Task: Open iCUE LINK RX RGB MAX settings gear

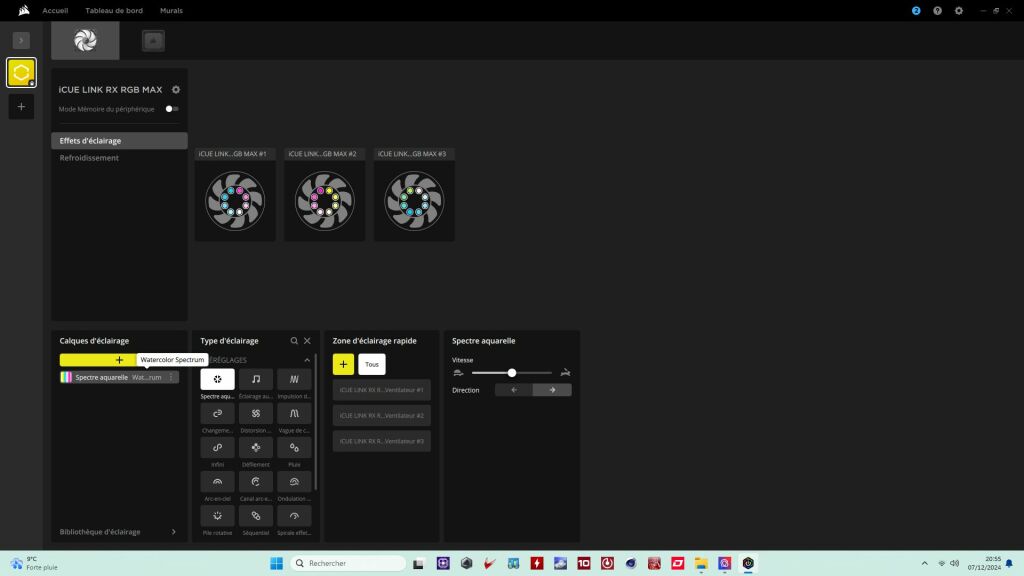Action: click(176, 90)
